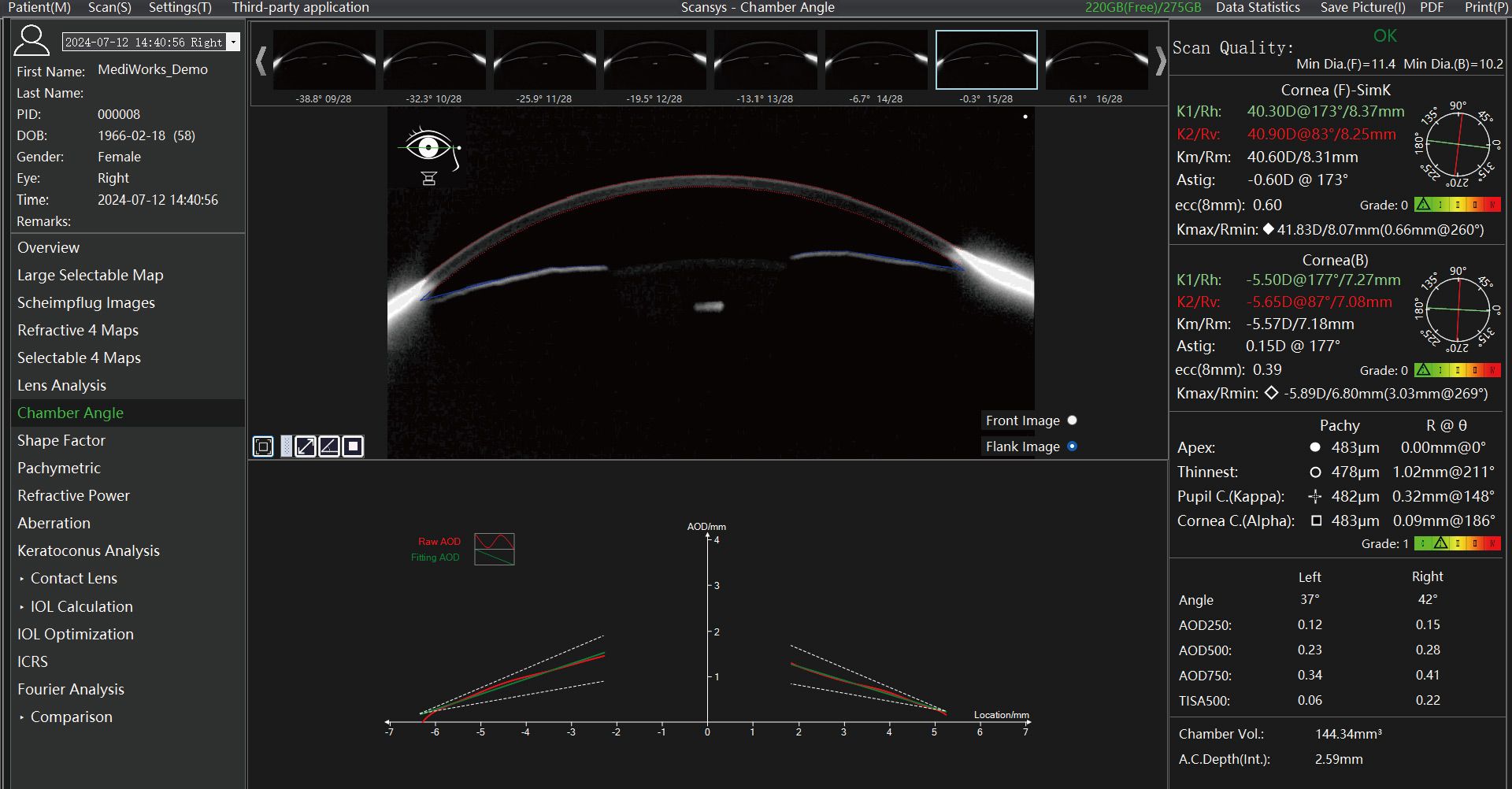
Task: Expand the Contact Lens tree item
Action: coord(22,579)
